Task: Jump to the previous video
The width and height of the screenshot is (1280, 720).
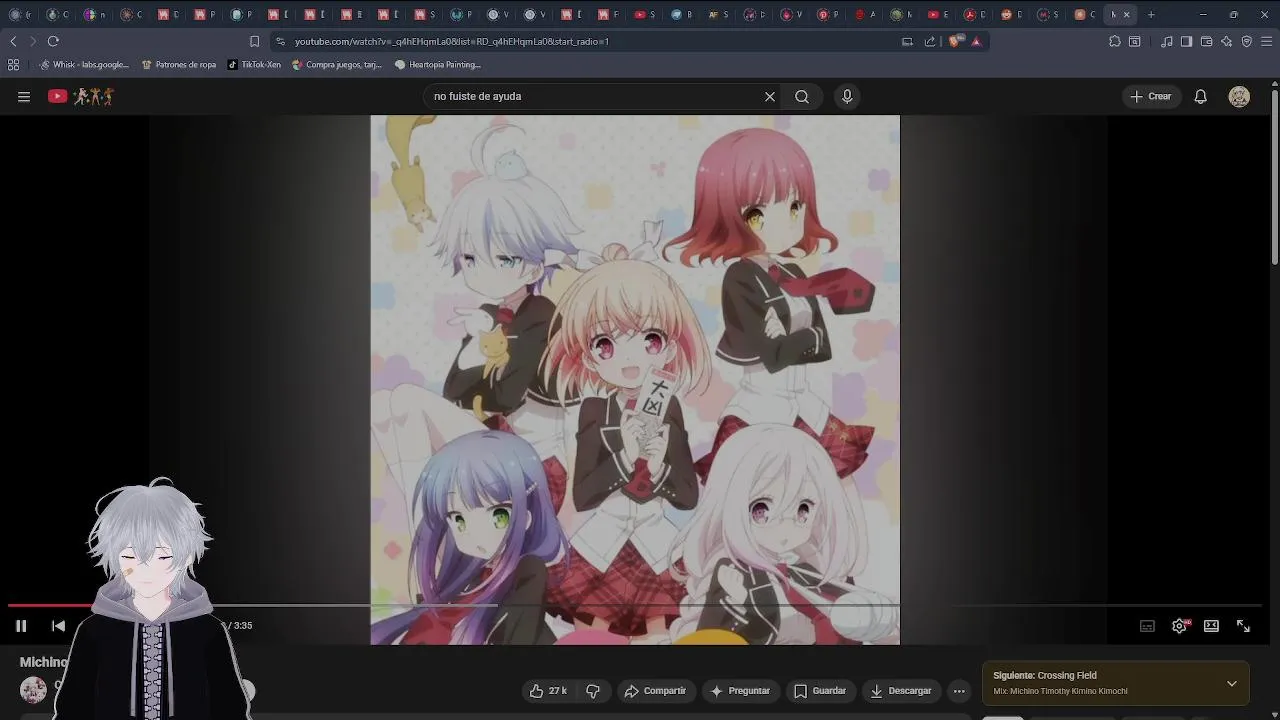Action: pyautogui.click(x=59, y=626)
